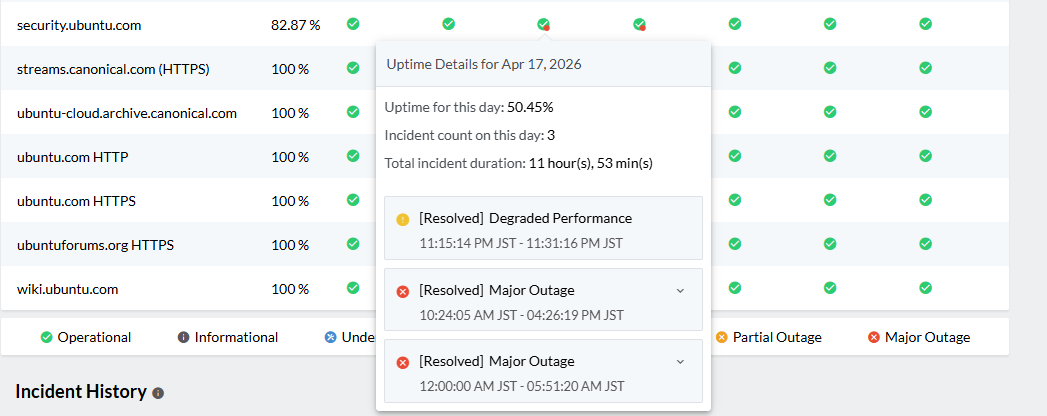Click 100 % uptime for streams.canonical.com

(290, 69)
